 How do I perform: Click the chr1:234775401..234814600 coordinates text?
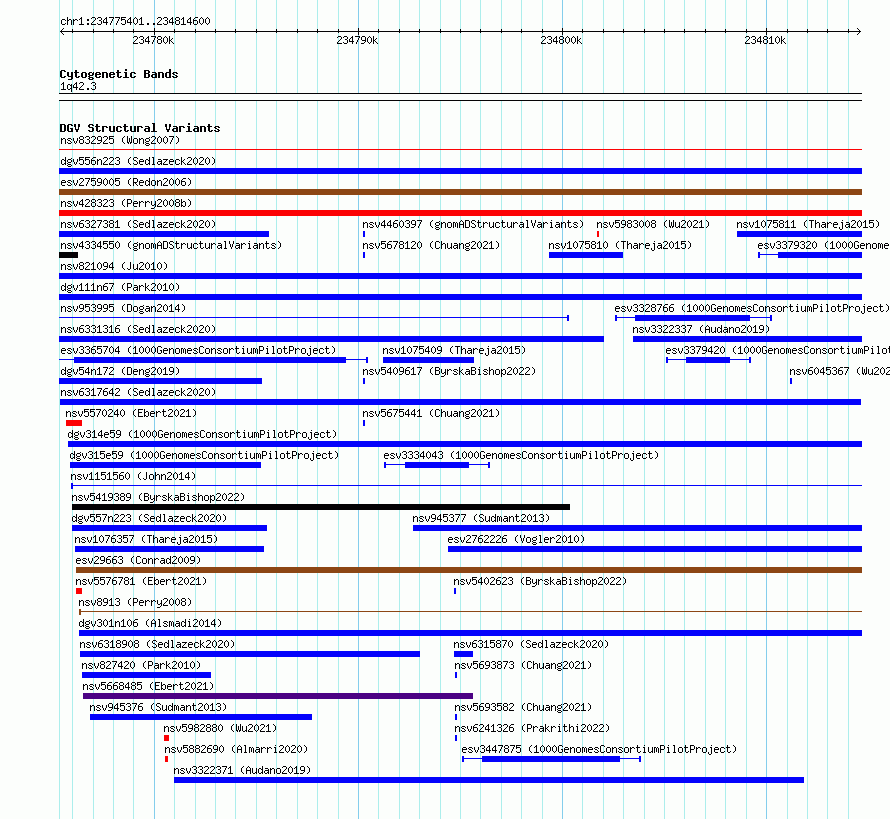pyautogui.click(x=135, y=21)
